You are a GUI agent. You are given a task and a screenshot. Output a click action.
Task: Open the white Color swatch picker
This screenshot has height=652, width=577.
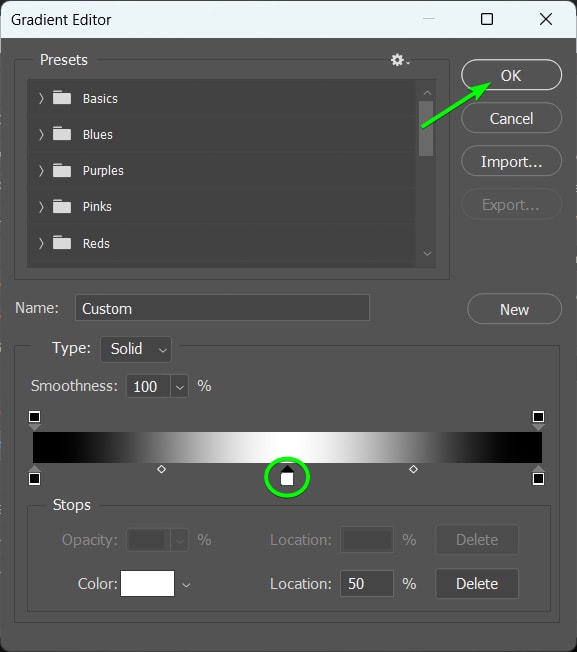pyautogui.click(x=148, y=583)
